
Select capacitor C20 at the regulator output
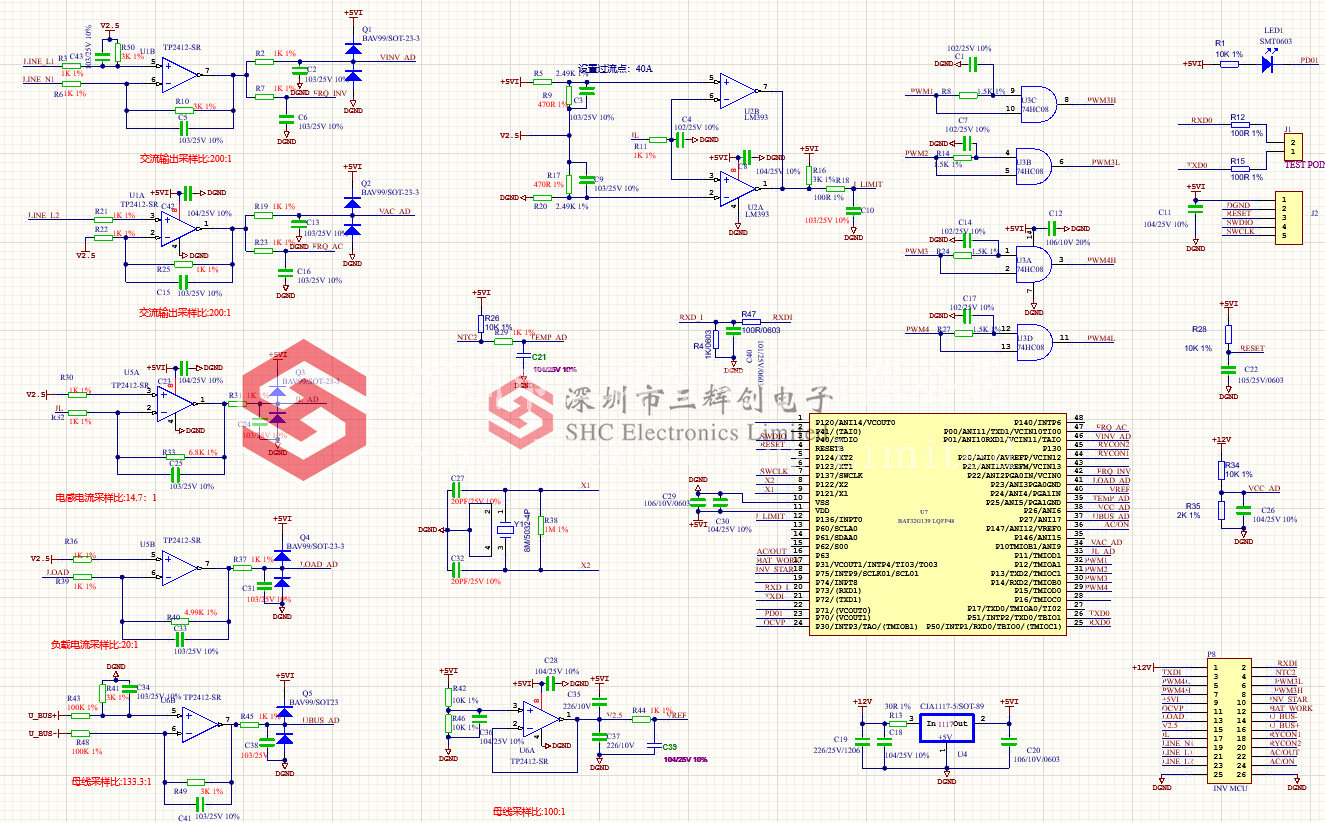pos(1009,742)
